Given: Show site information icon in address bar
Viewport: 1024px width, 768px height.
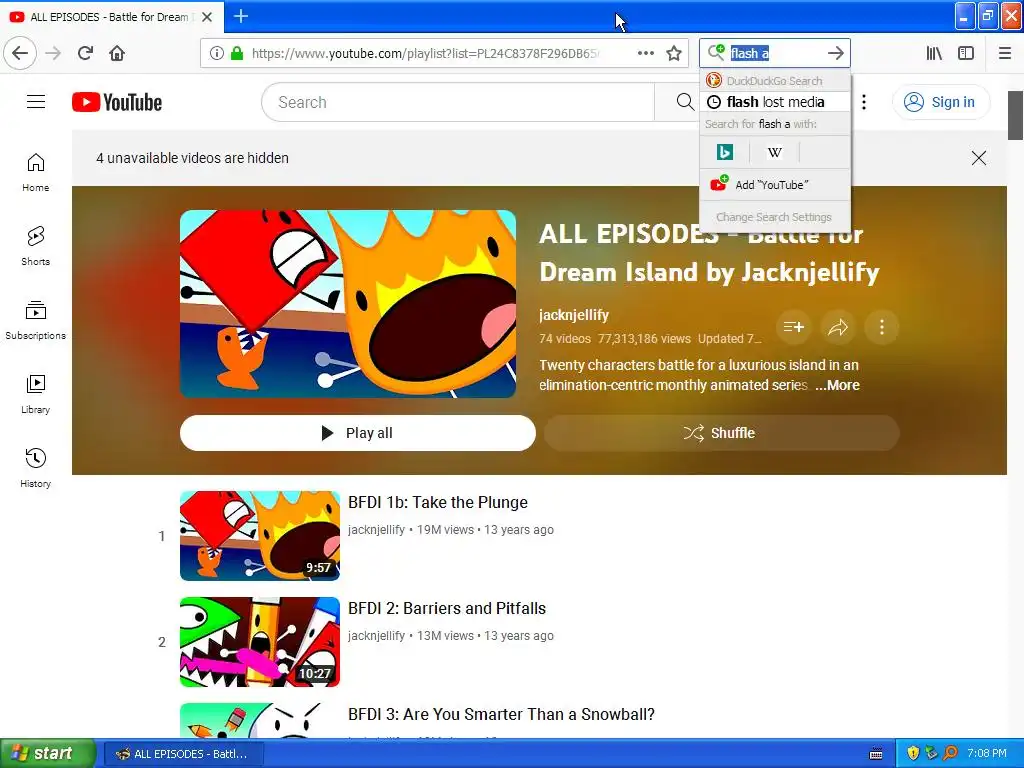Looking at the screenshot, I should pyautogui.click(x=216, y=53).
